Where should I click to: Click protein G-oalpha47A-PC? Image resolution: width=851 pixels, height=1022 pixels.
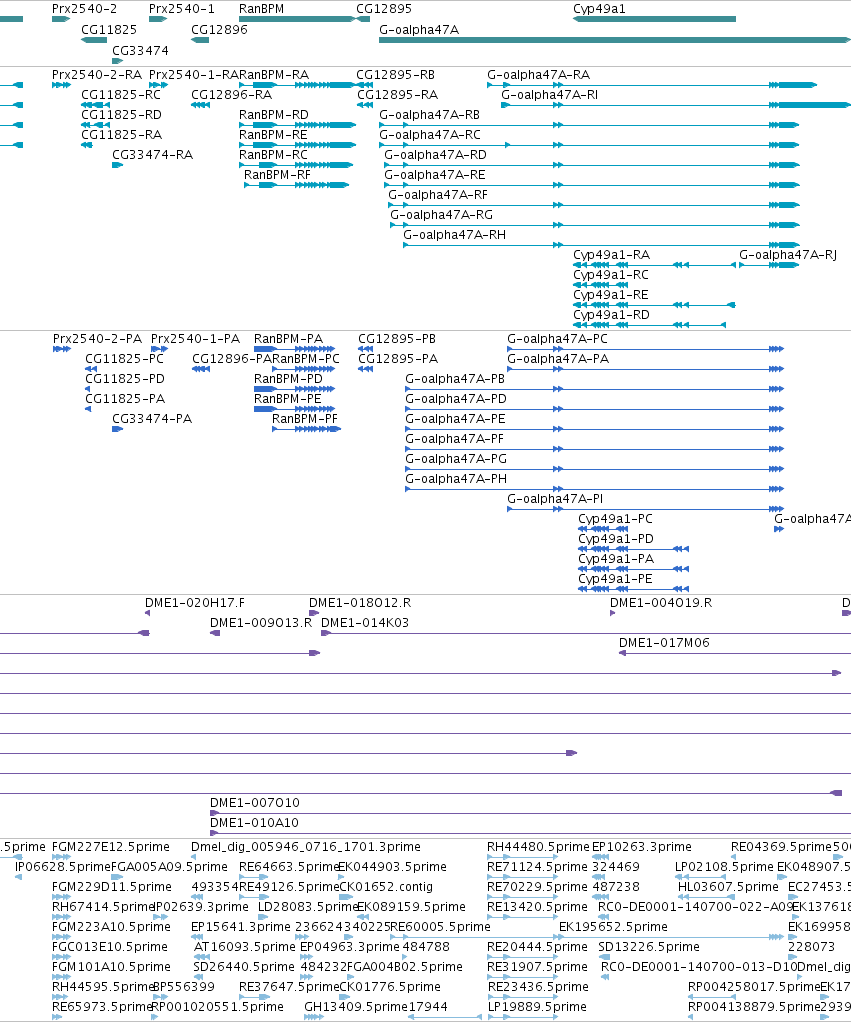tap(558, 339)
